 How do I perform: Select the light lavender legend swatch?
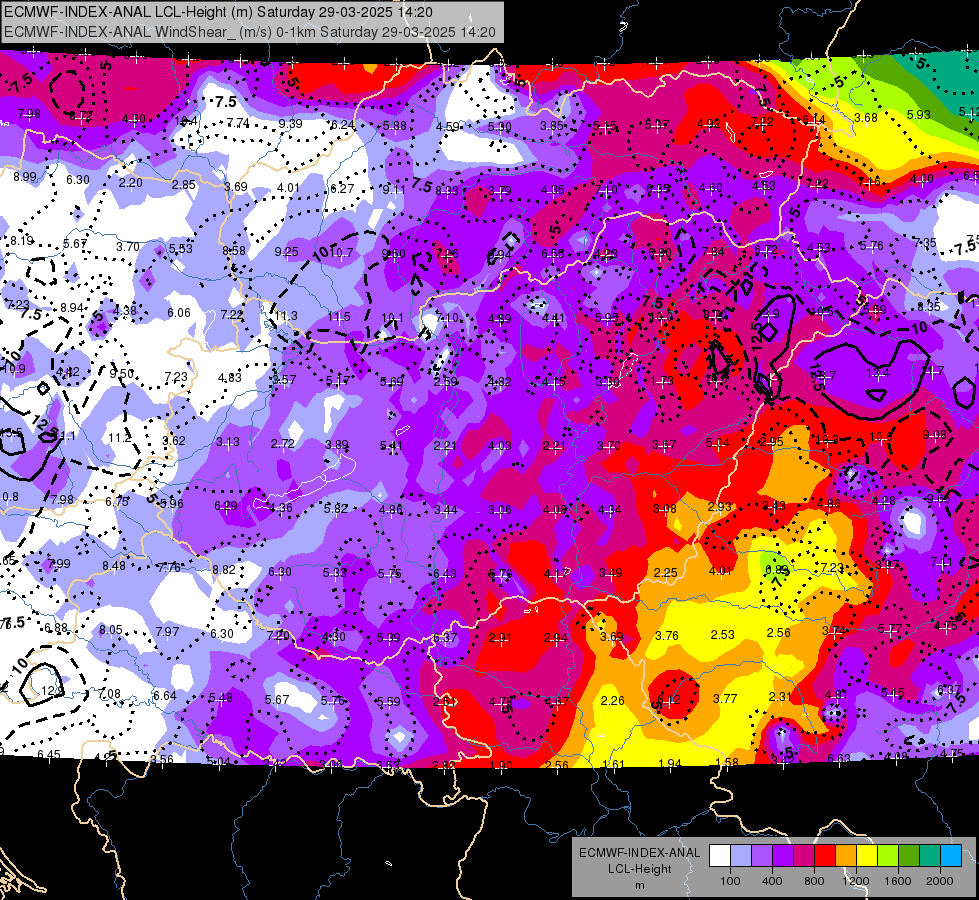pyautogui.click(x=741, y=855)
